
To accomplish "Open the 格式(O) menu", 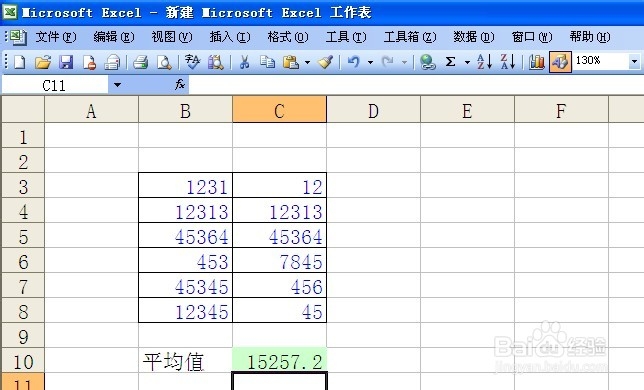I will point(288,37).
